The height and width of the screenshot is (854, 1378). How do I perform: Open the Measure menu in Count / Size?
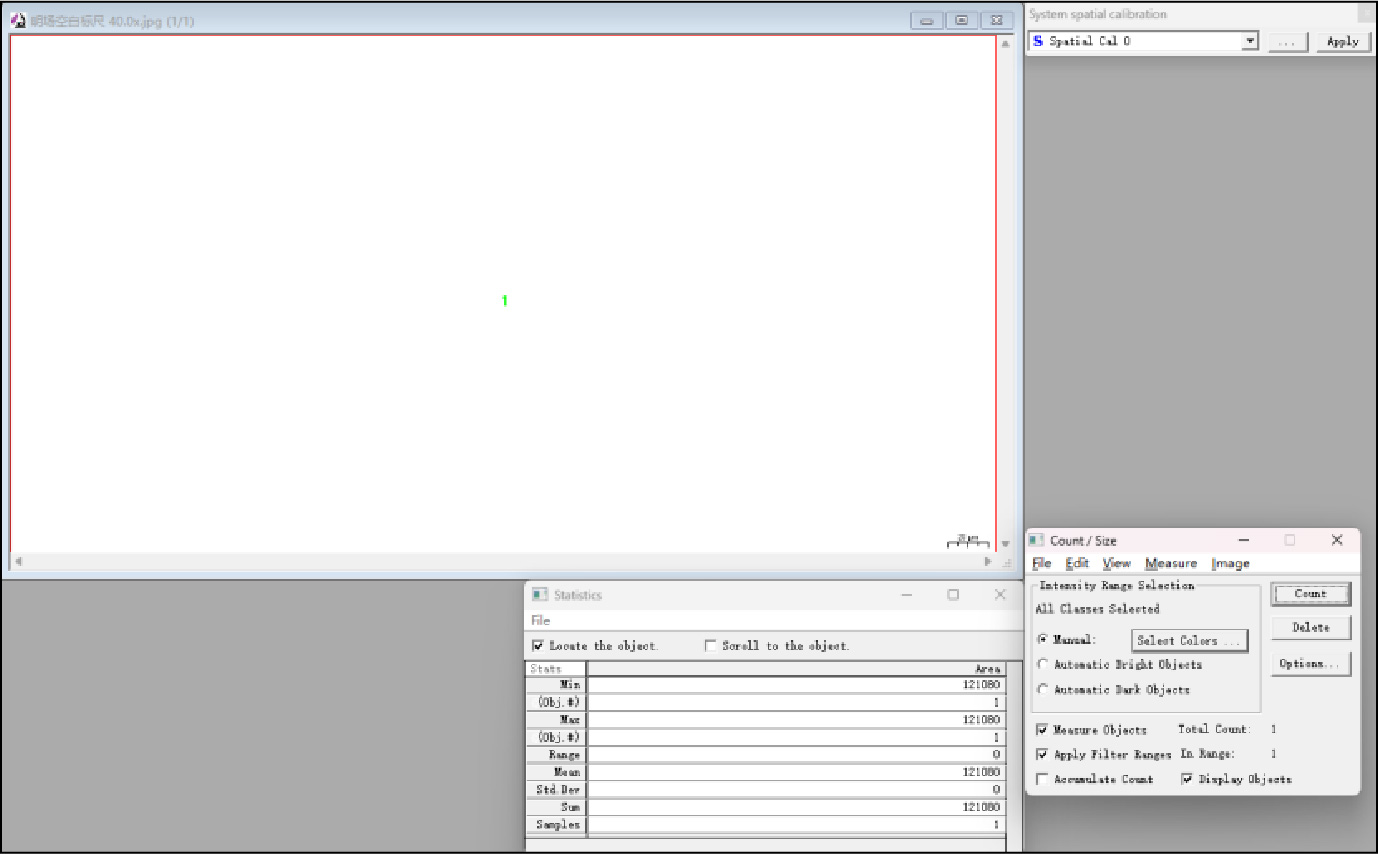[1170, 564]
